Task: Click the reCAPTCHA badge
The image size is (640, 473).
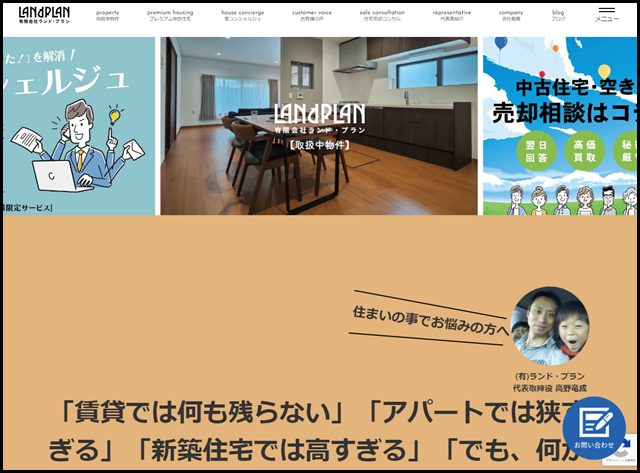Action: point(620,450)
